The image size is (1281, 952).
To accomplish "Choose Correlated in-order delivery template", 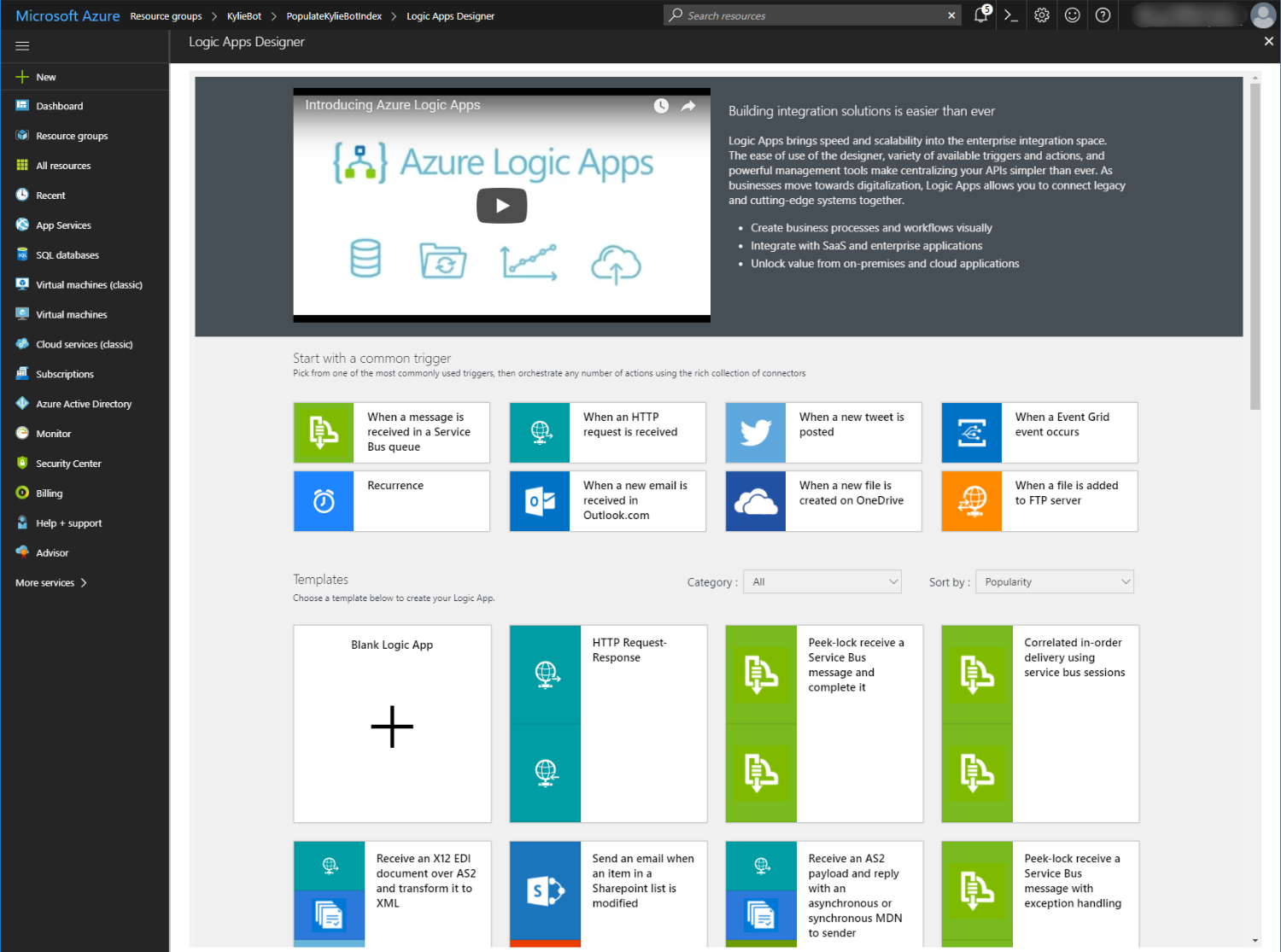I will click(1040, 724).
